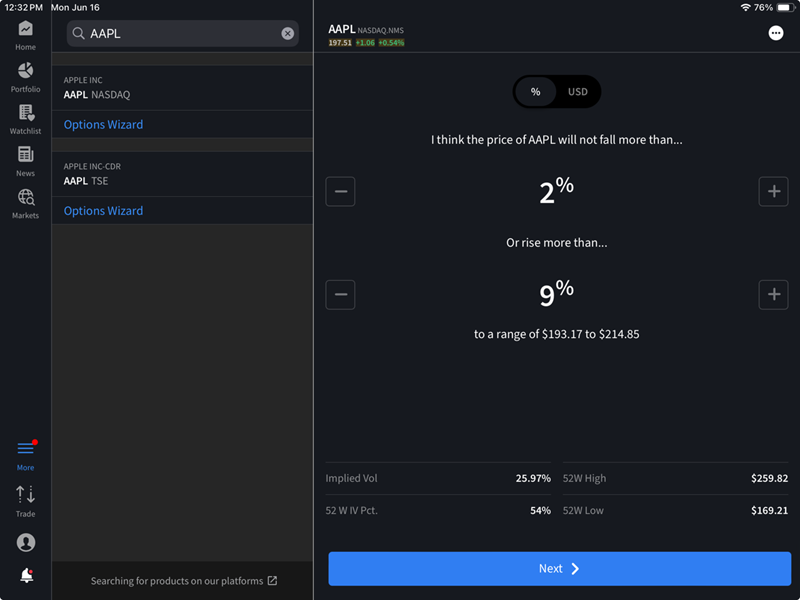This screenshot has height=600, width=800.
Task: Open the News section
Action: (26, 161)
